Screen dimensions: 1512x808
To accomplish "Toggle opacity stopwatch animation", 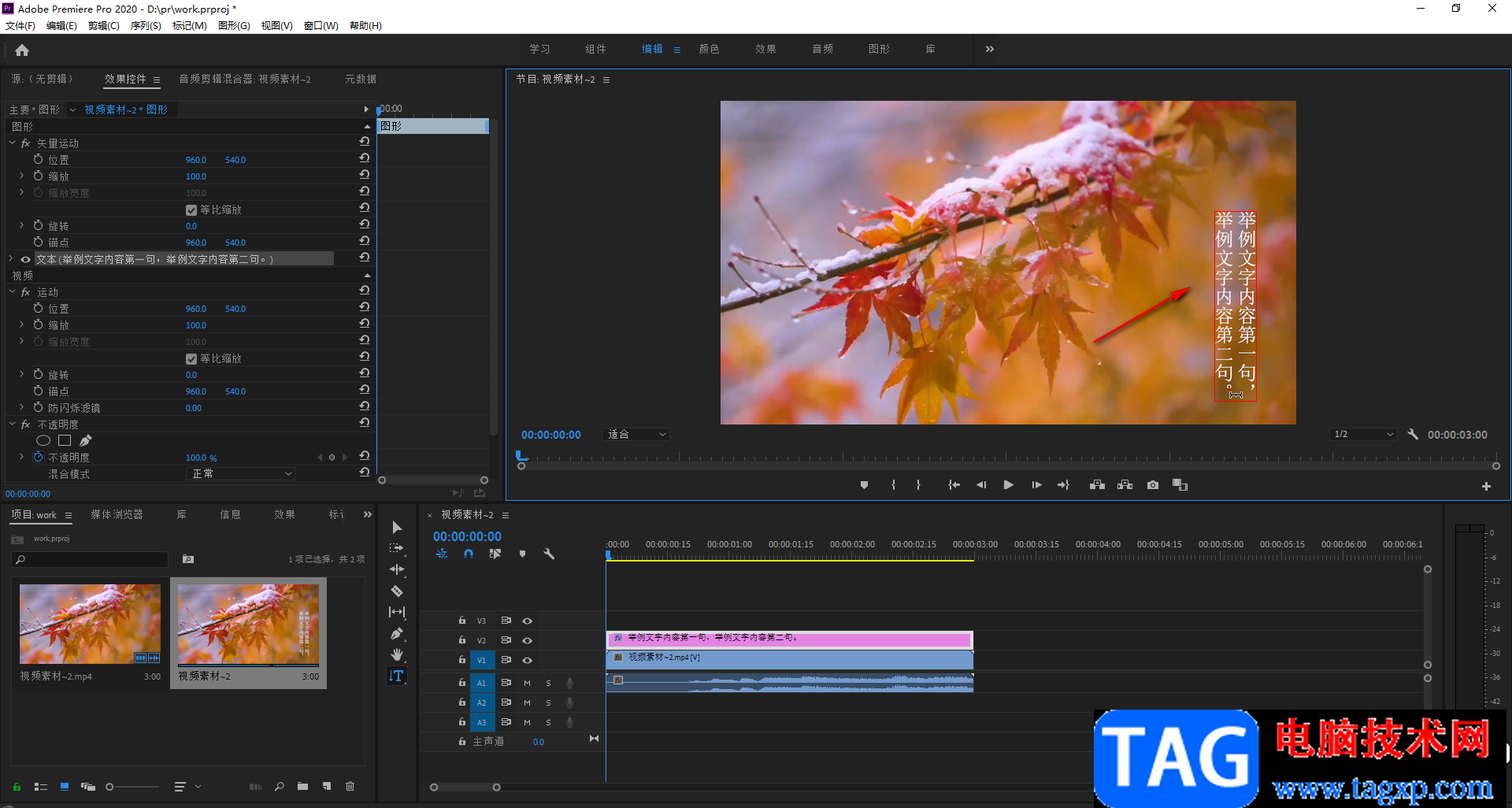I will (38, 457).
